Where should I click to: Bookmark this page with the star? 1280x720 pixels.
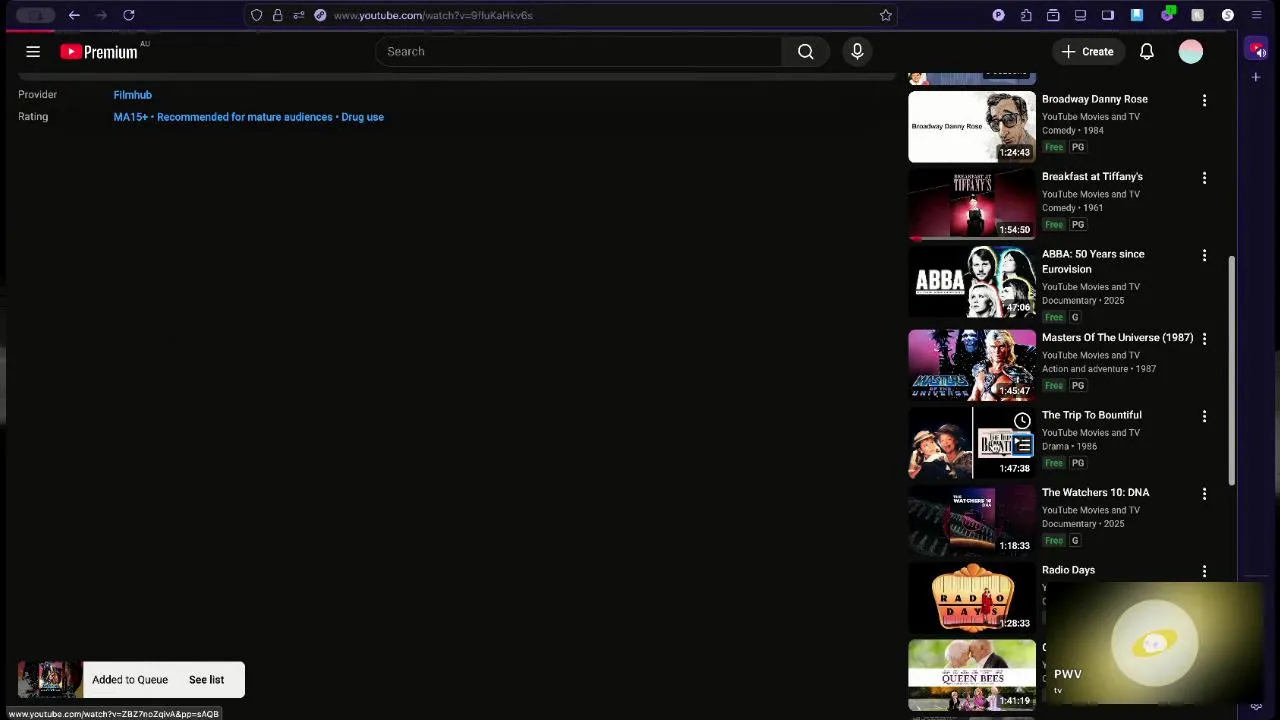885,15
